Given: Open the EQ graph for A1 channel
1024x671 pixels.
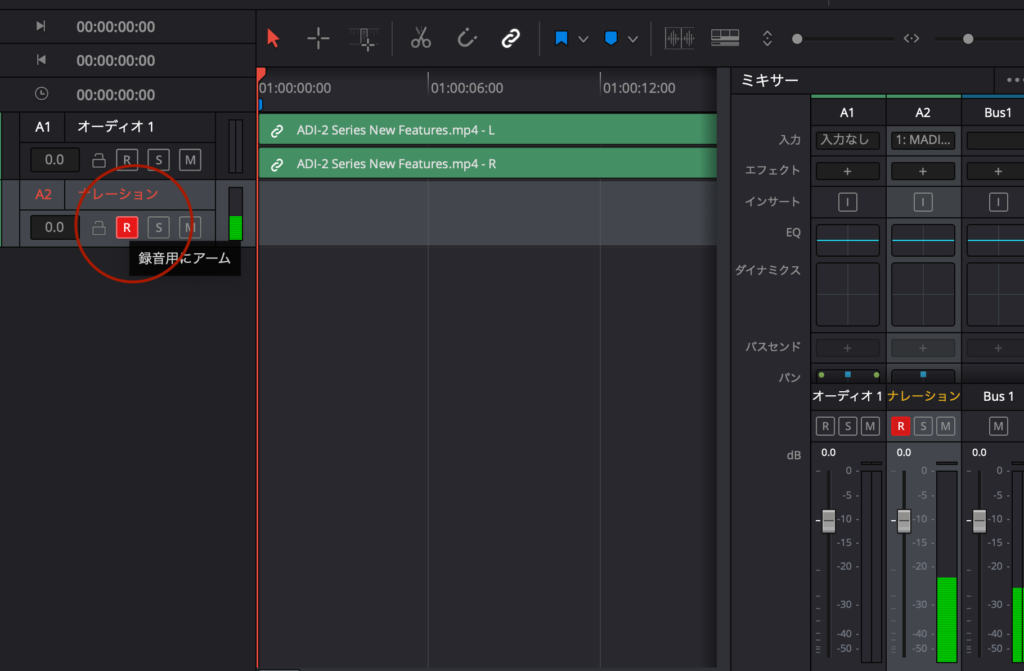Looking at the screenshot, I should (847, 240).
